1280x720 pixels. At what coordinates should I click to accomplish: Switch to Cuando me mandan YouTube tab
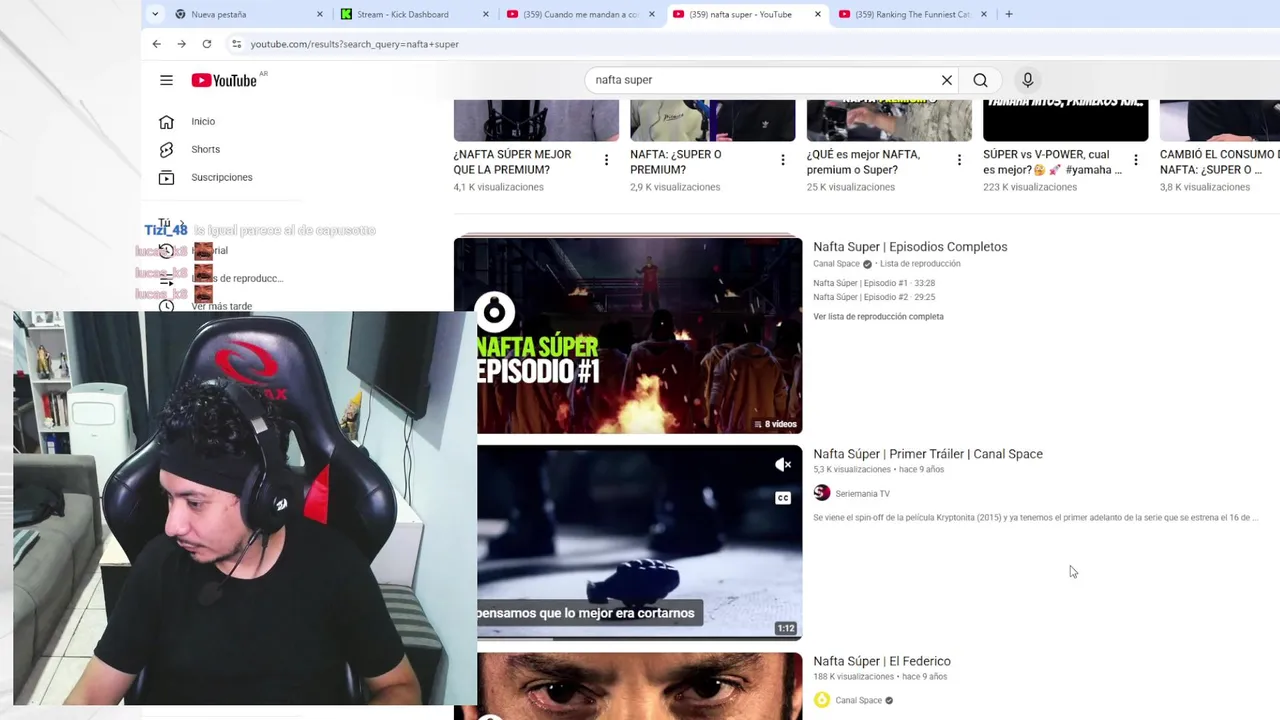pyautogui.click(x=581, y=14)
